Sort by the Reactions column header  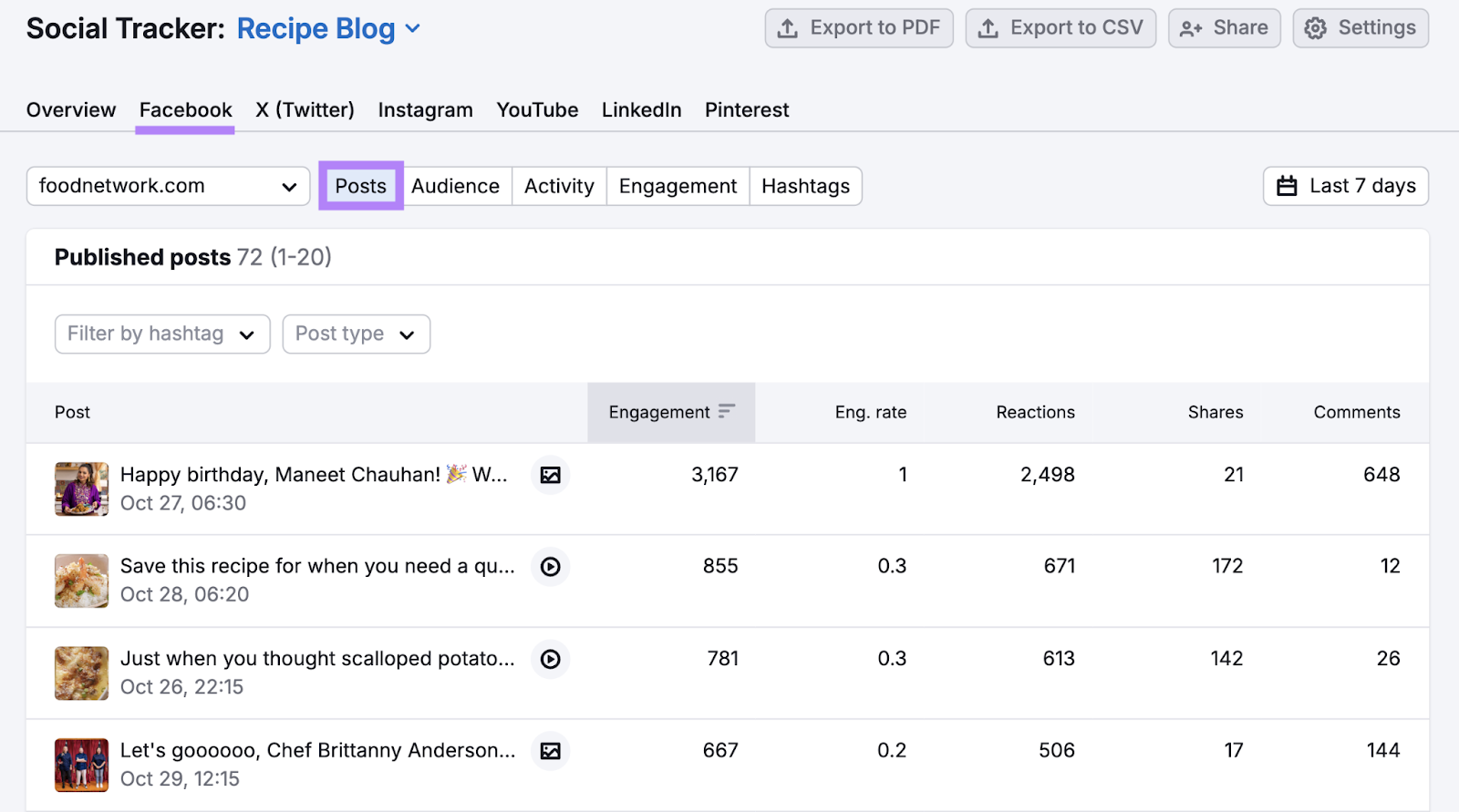[1035, 412]
